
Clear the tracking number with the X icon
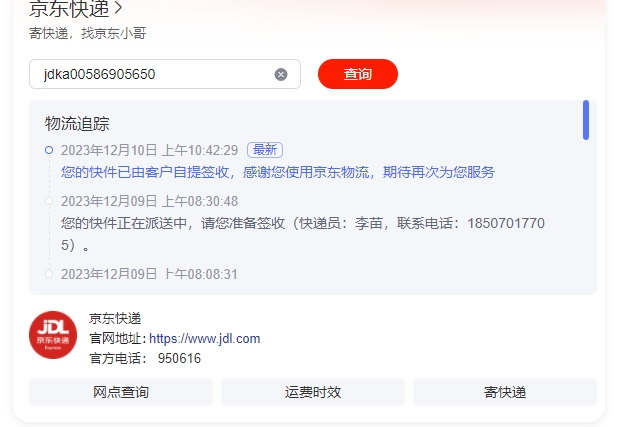[x=281, y=74]
